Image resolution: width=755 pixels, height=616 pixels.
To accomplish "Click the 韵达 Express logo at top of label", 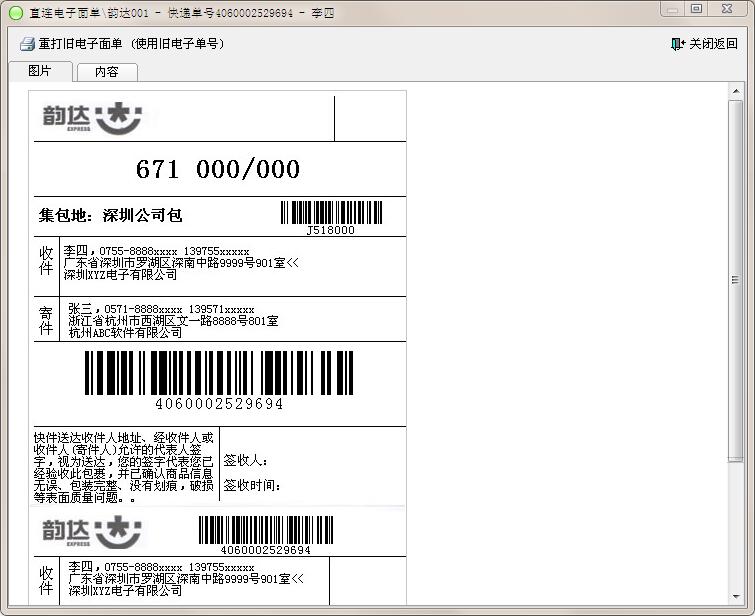I will 92,116.
